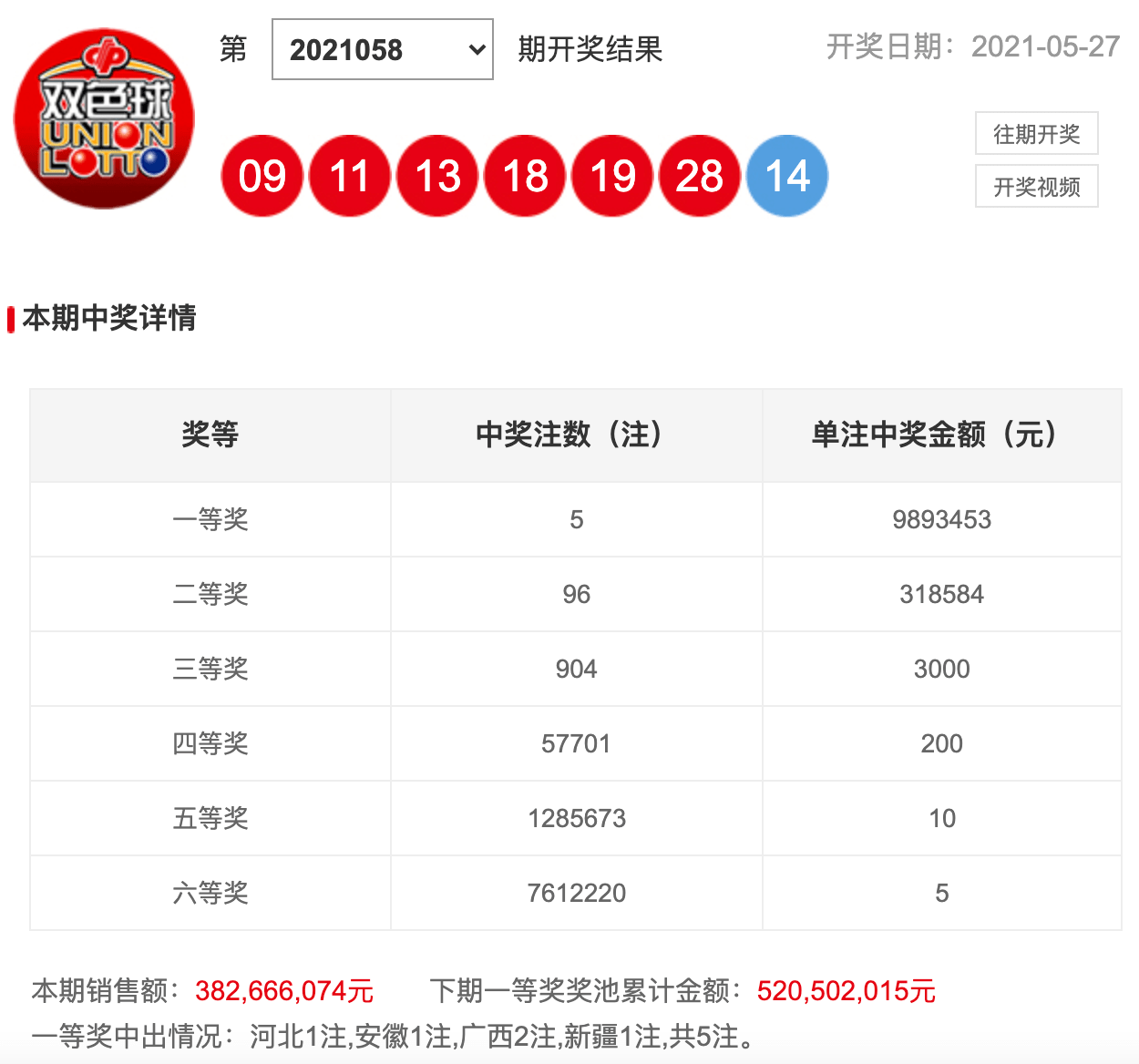Click sixth prize winner count 7612220

(577, 893)
